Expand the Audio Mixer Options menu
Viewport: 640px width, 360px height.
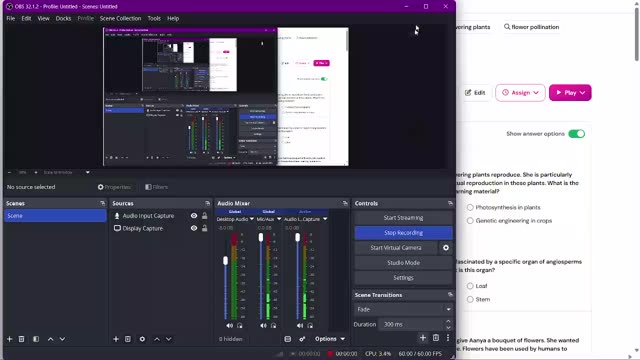point(330,339)
